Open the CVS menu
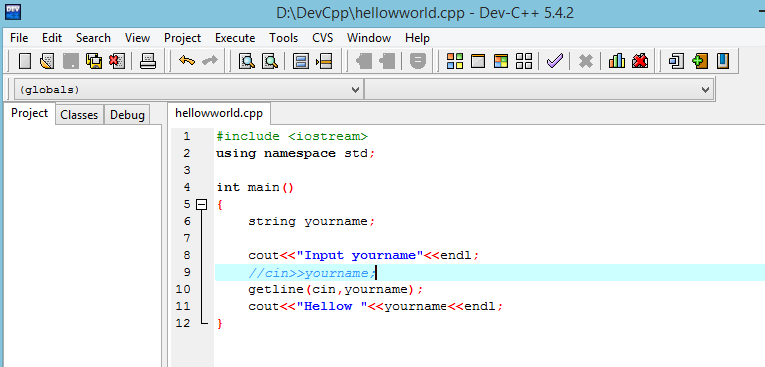 click(x=322, y=38)
